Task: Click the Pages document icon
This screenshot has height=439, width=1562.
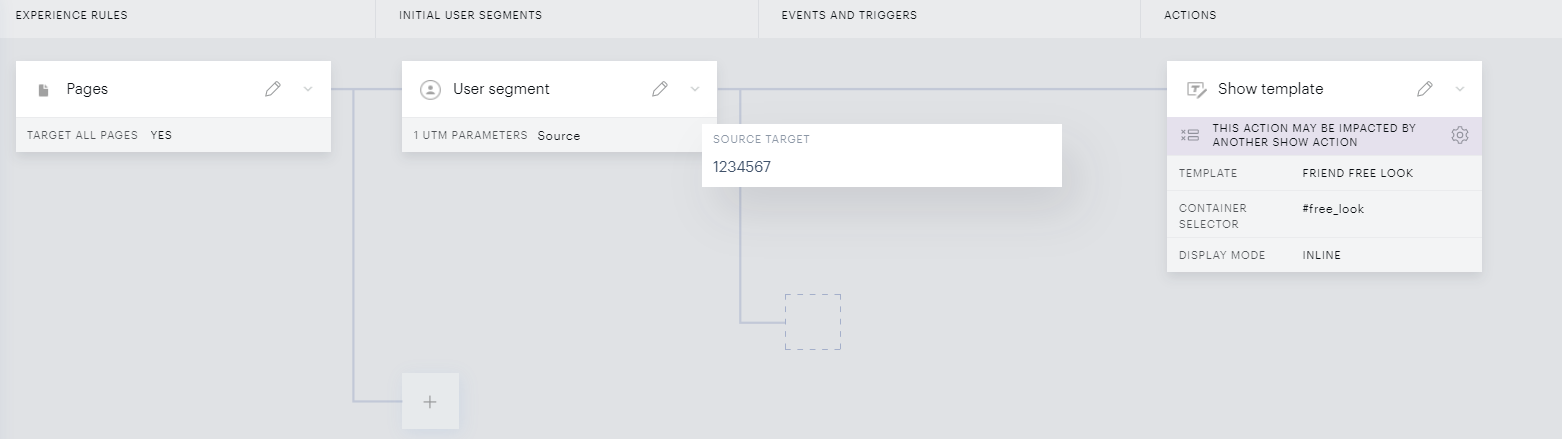Action: pyautogui.click(x=43, y=90)
